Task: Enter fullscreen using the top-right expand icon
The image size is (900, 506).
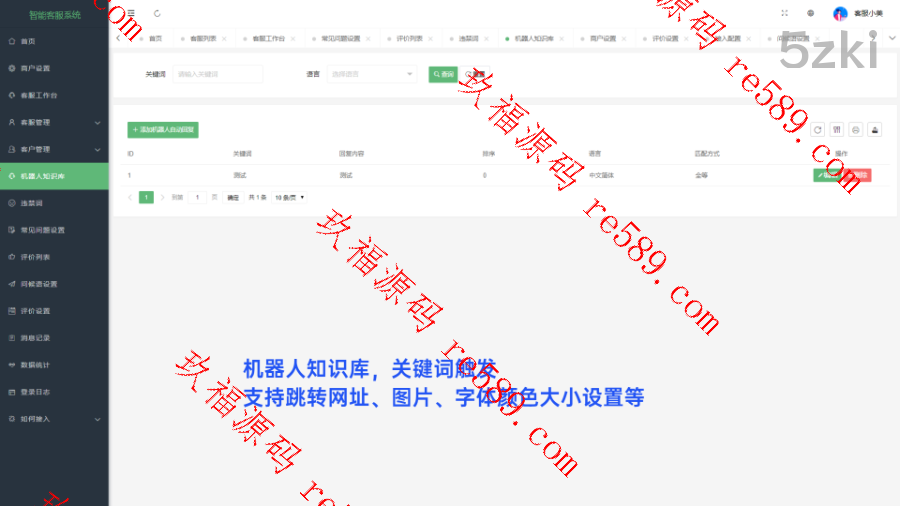Action: [784, 13]
